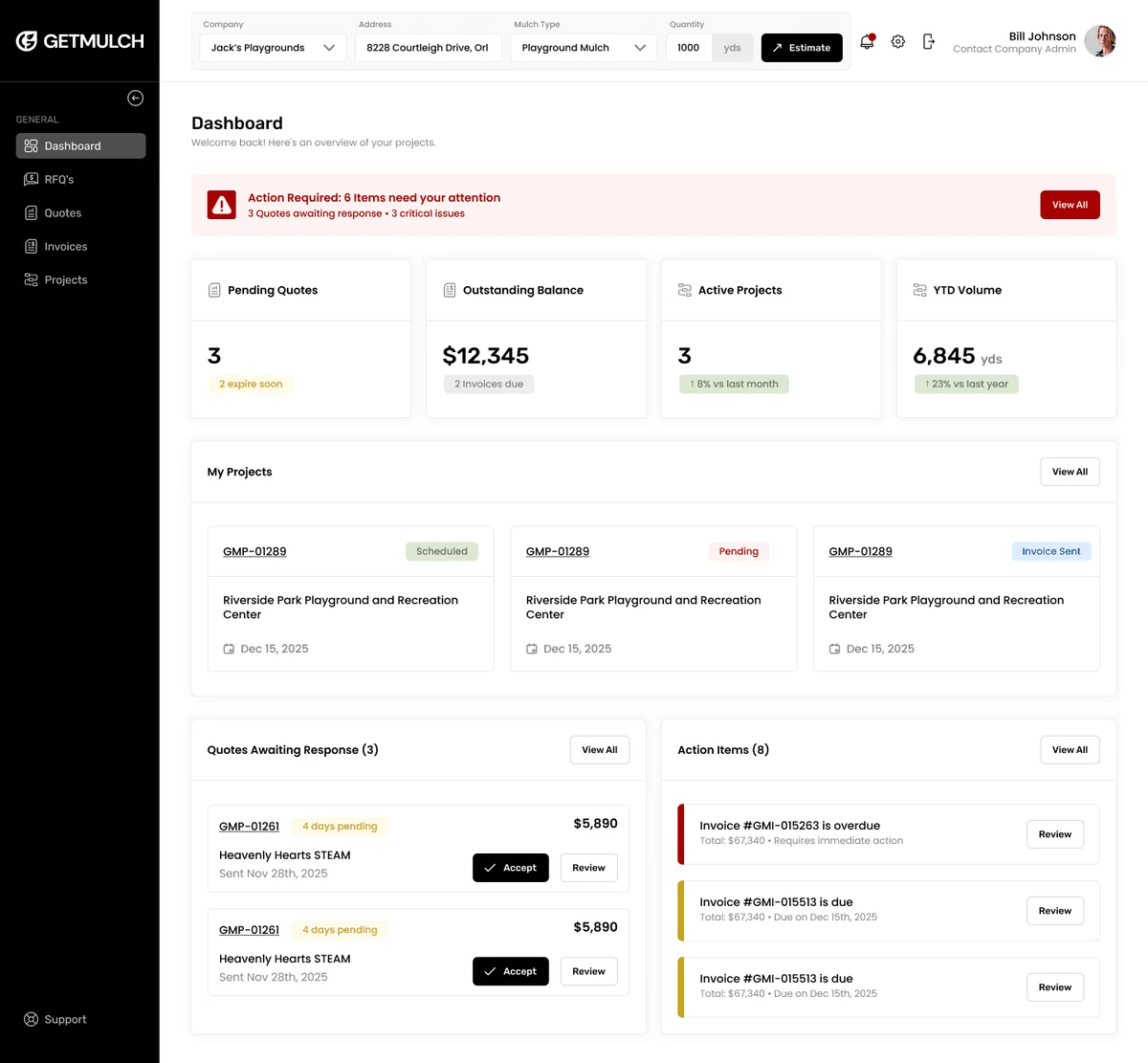Click the red warning alert icon

click(222, 205)
